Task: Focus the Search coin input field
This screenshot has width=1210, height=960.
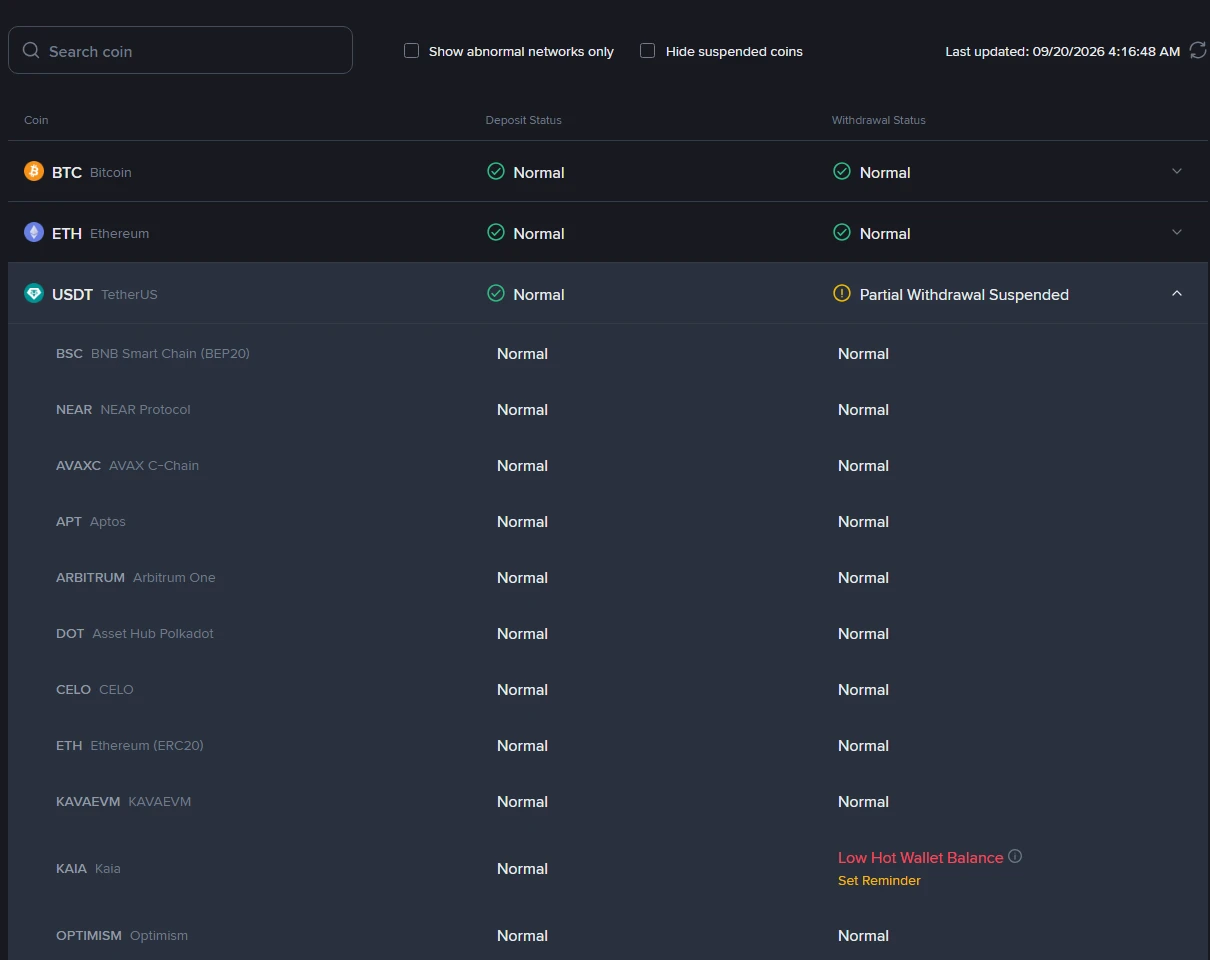Action: point(180,50)
